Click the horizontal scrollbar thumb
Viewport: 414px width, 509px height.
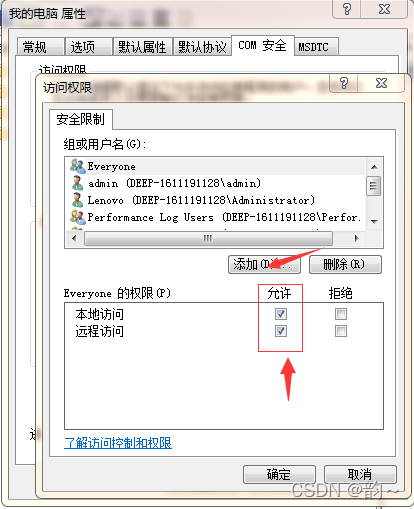click(208, 238)
